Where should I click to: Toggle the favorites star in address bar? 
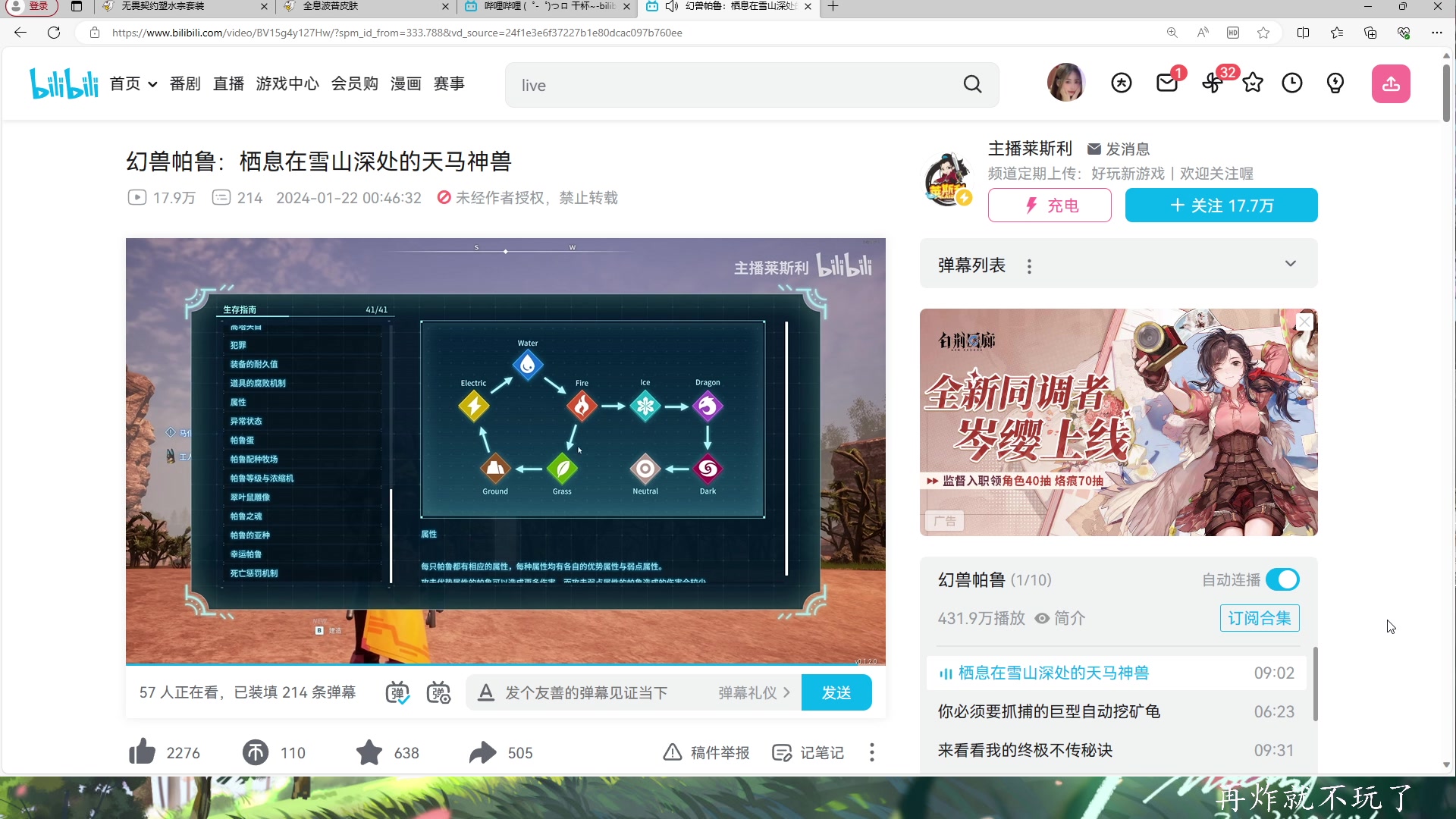tap(1263, 33)
